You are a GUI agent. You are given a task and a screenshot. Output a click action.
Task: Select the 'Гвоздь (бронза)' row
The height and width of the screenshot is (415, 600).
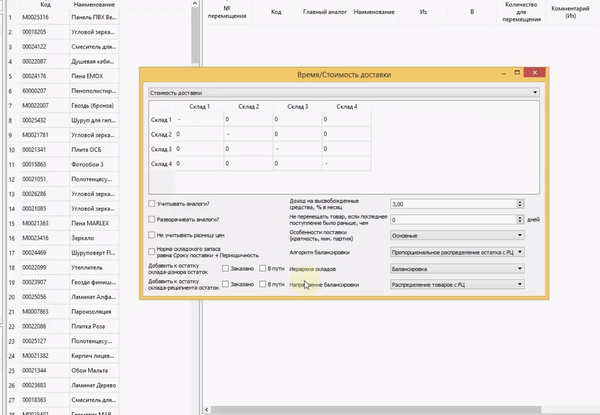pos(63,106)
